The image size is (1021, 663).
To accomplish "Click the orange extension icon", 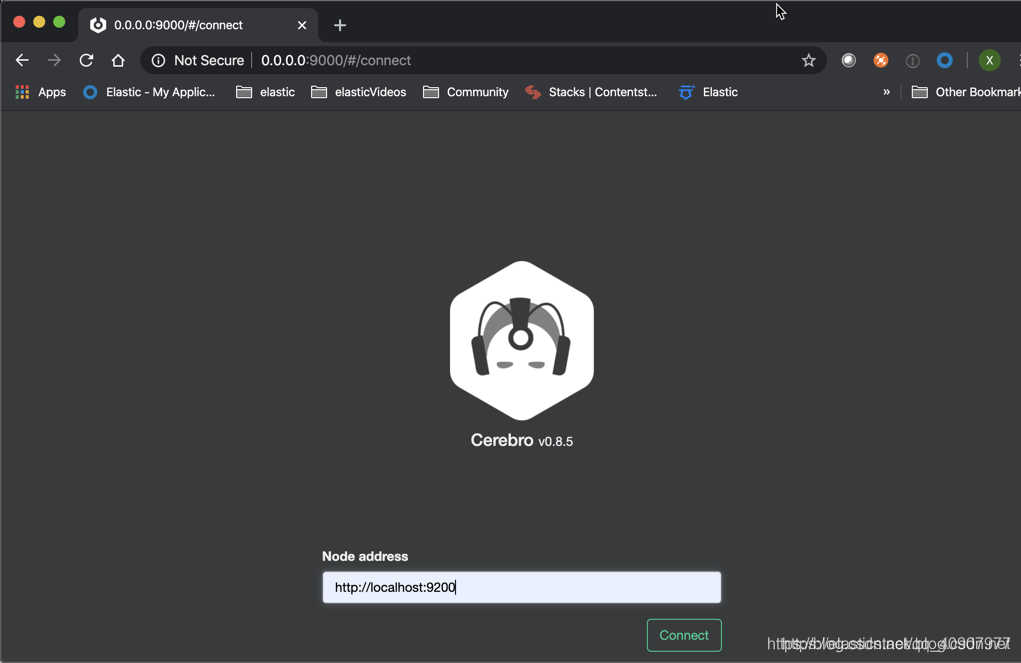I will coord(880,61).
